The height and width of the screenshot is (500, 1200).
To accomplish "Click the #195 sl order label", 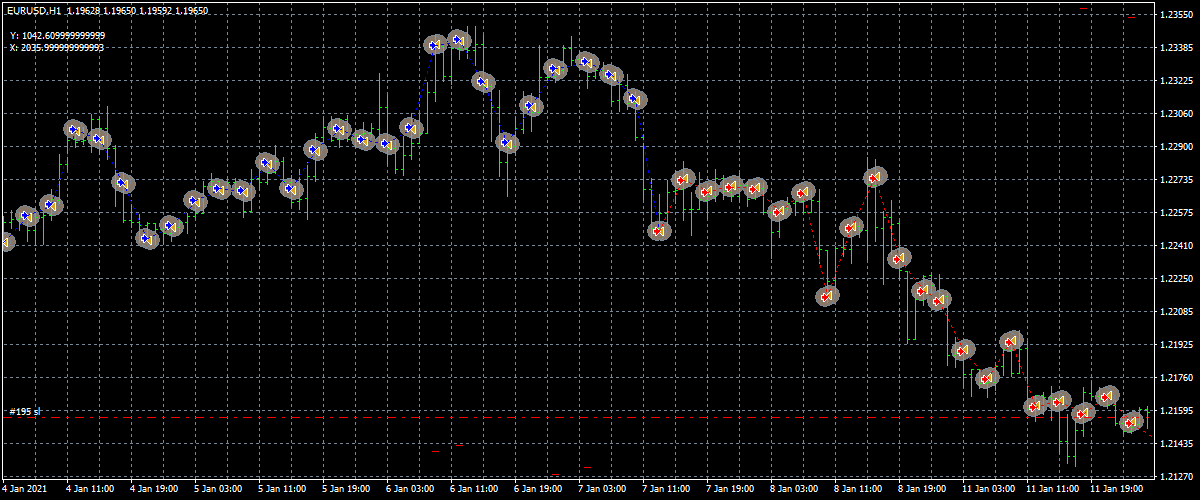I will pyautogui.click(x=25, y=412).
